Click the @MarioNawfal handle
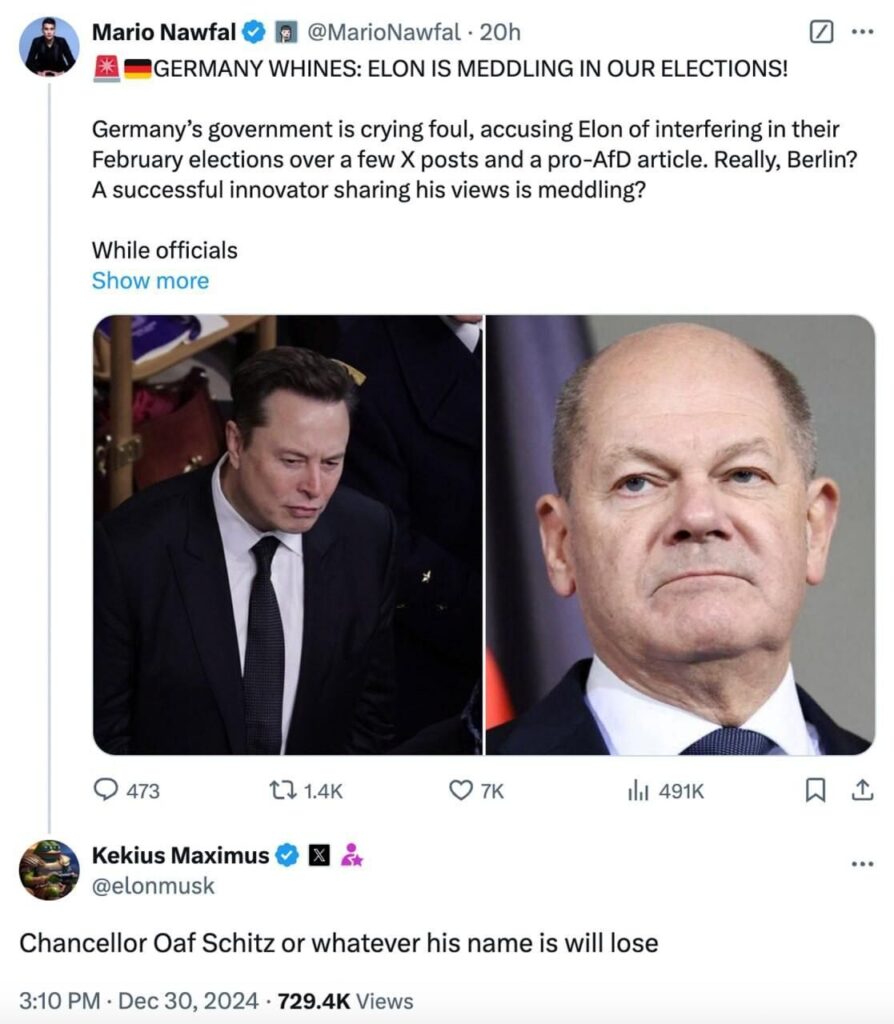The height and width of the screenshot is (1024, 894). point(383,32)
